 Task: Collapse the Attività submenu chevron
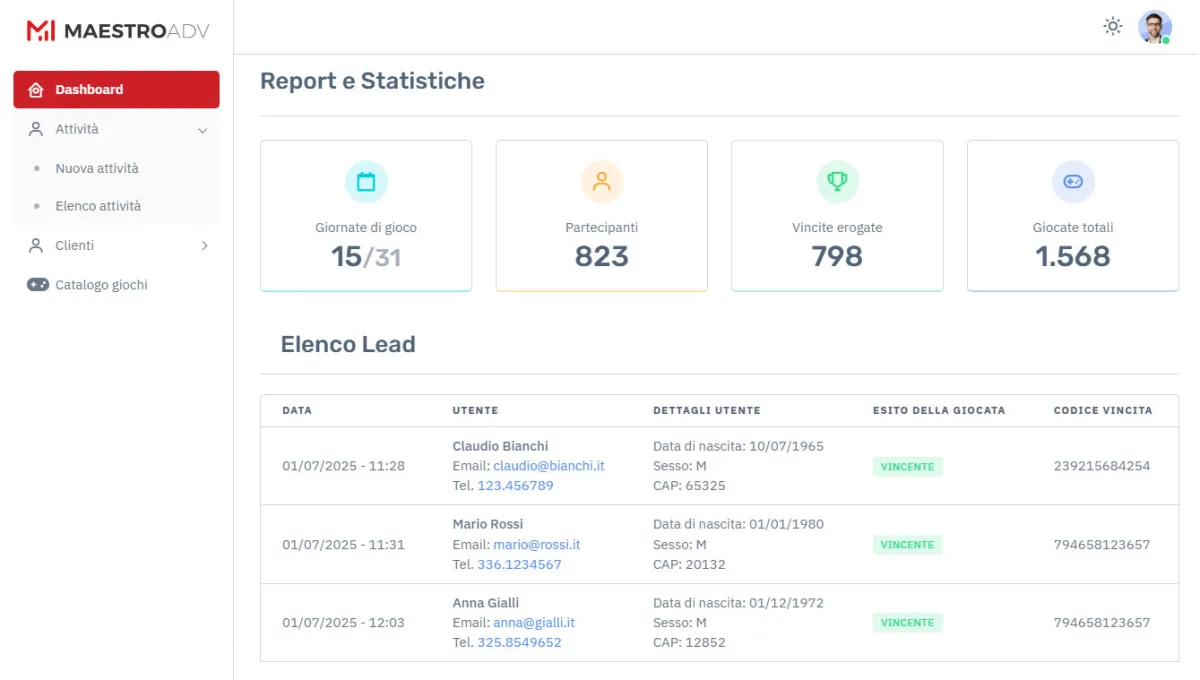pos(203,130)
